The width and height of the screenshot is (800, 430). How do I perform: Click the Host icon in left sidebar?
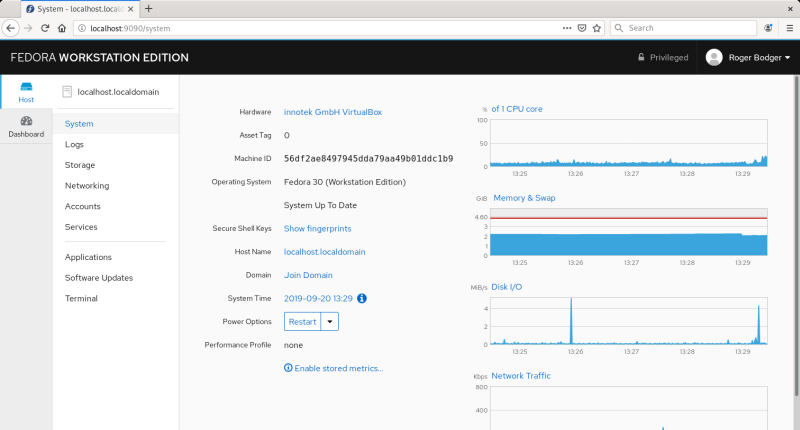click(26, 92)
